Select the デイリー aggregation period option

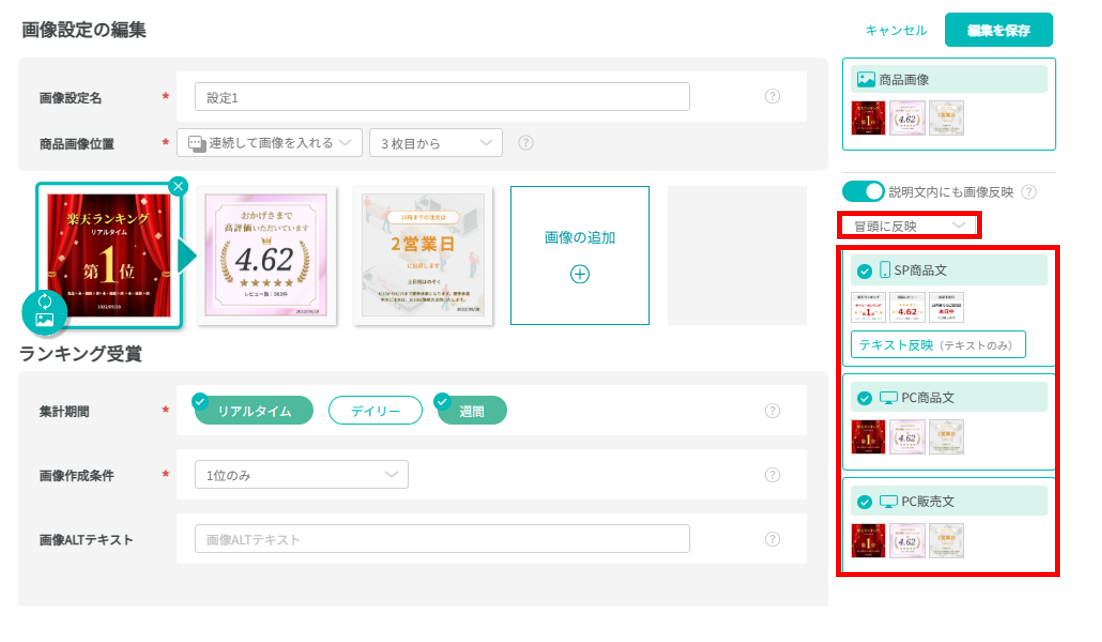tap(376, 411)
